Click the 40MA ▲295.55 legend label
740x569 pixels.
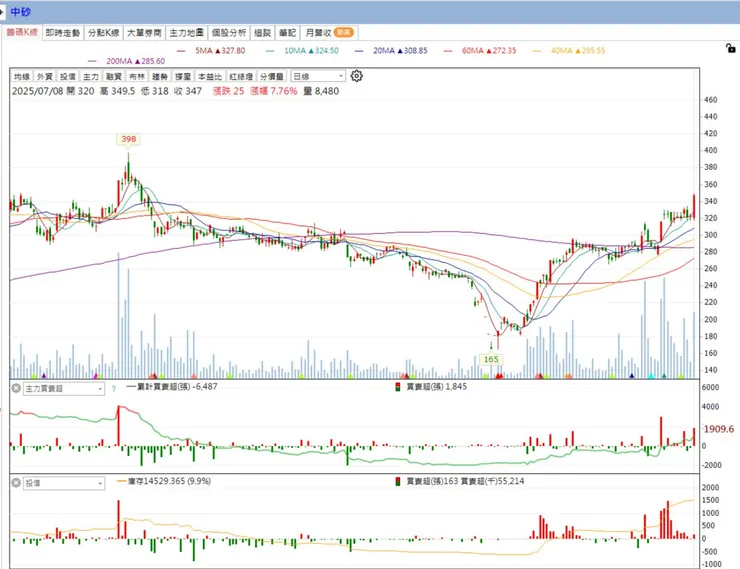pos(578,50)
